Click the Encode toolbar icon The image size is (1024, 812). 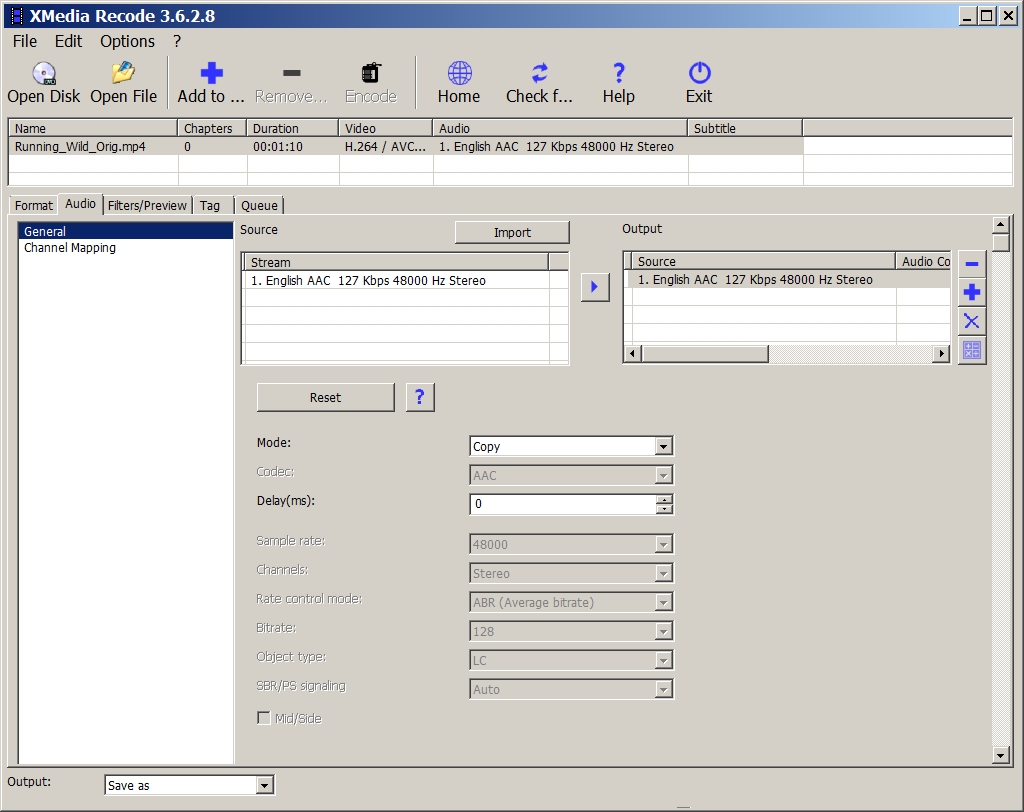(370, 73)
